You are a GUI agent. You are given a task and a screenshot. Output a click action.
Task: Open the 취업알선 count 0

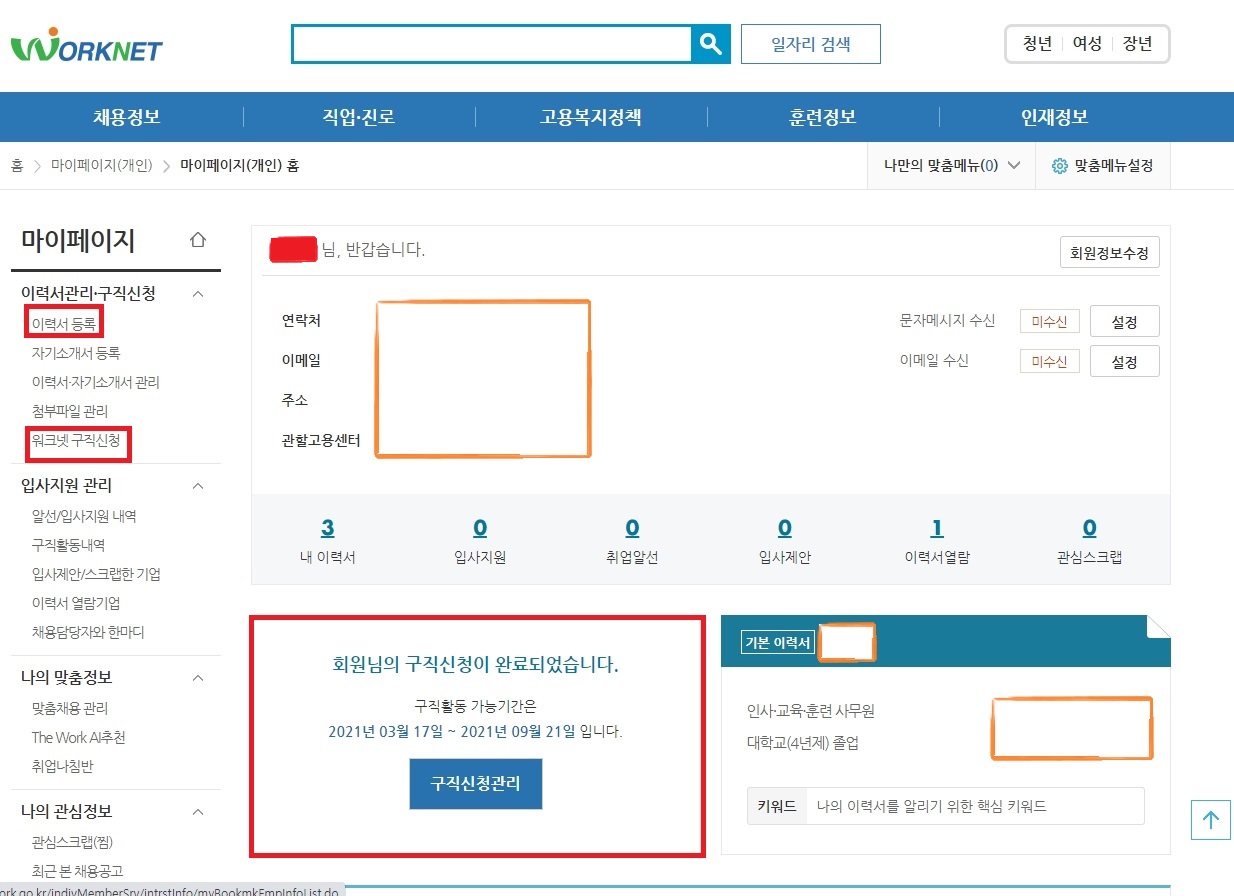tap(632, 528)
